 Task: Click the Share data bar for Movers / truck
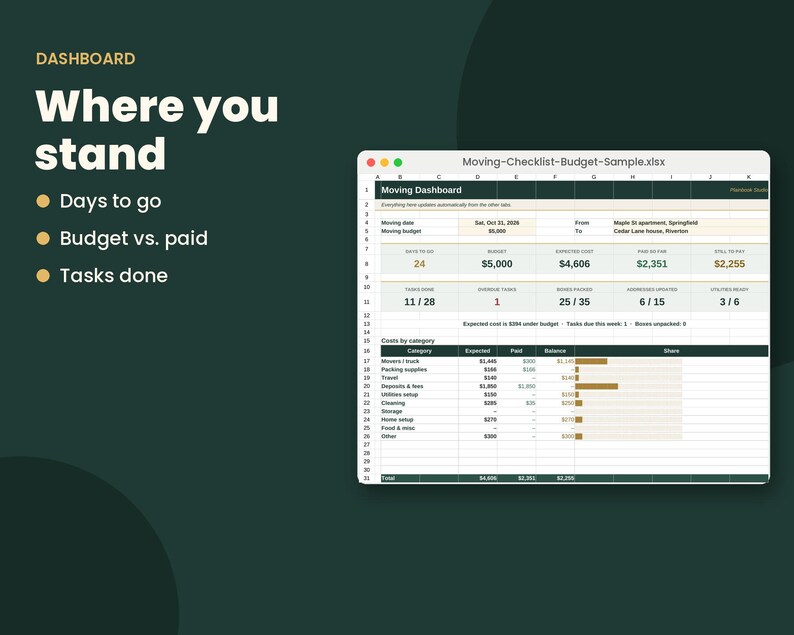(x=591, y=361)
